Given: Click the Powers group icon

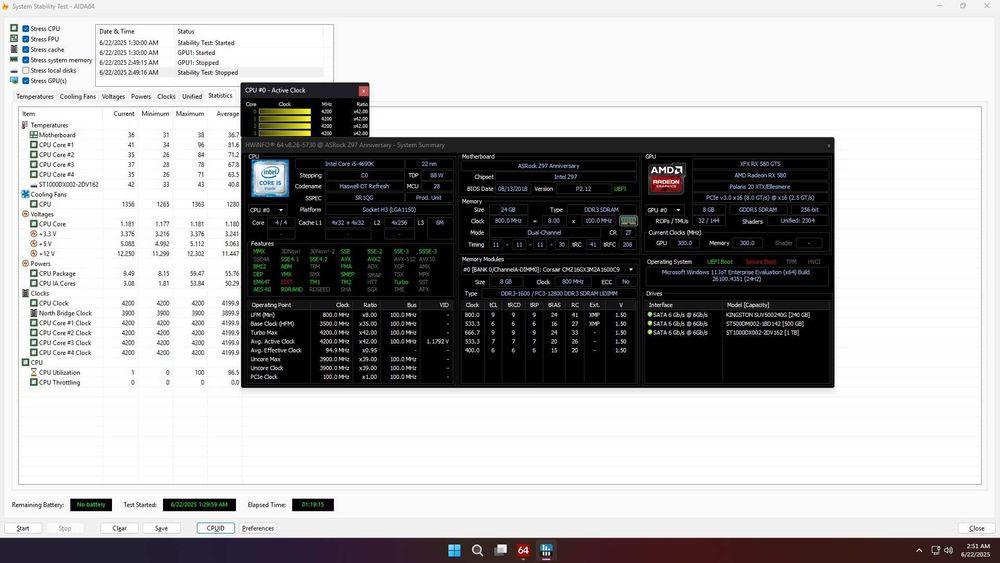Looking at the screenshot, I should [x=26, y=263].
